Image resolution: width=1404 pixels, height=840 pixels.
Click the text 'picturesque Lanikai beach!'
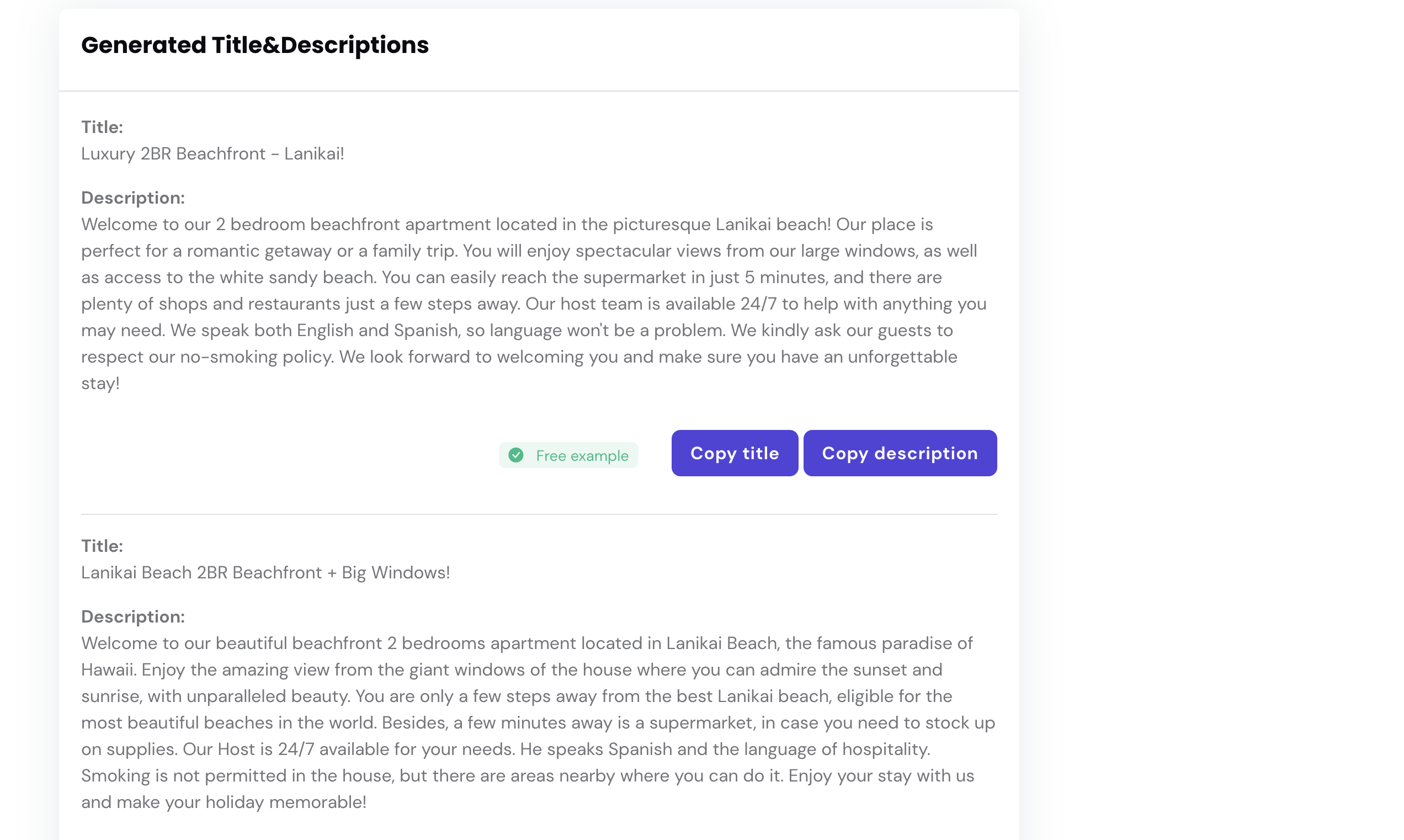pos(721,225)
